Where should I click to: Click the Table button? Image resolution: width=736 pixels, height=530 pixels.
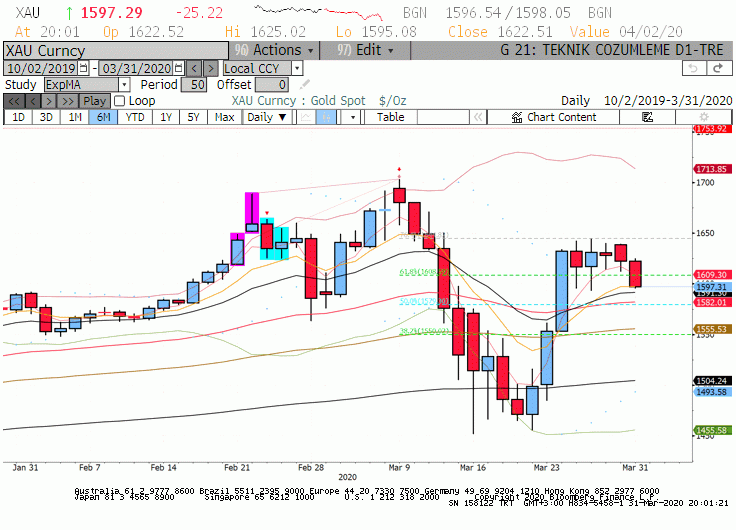point(391,117)
